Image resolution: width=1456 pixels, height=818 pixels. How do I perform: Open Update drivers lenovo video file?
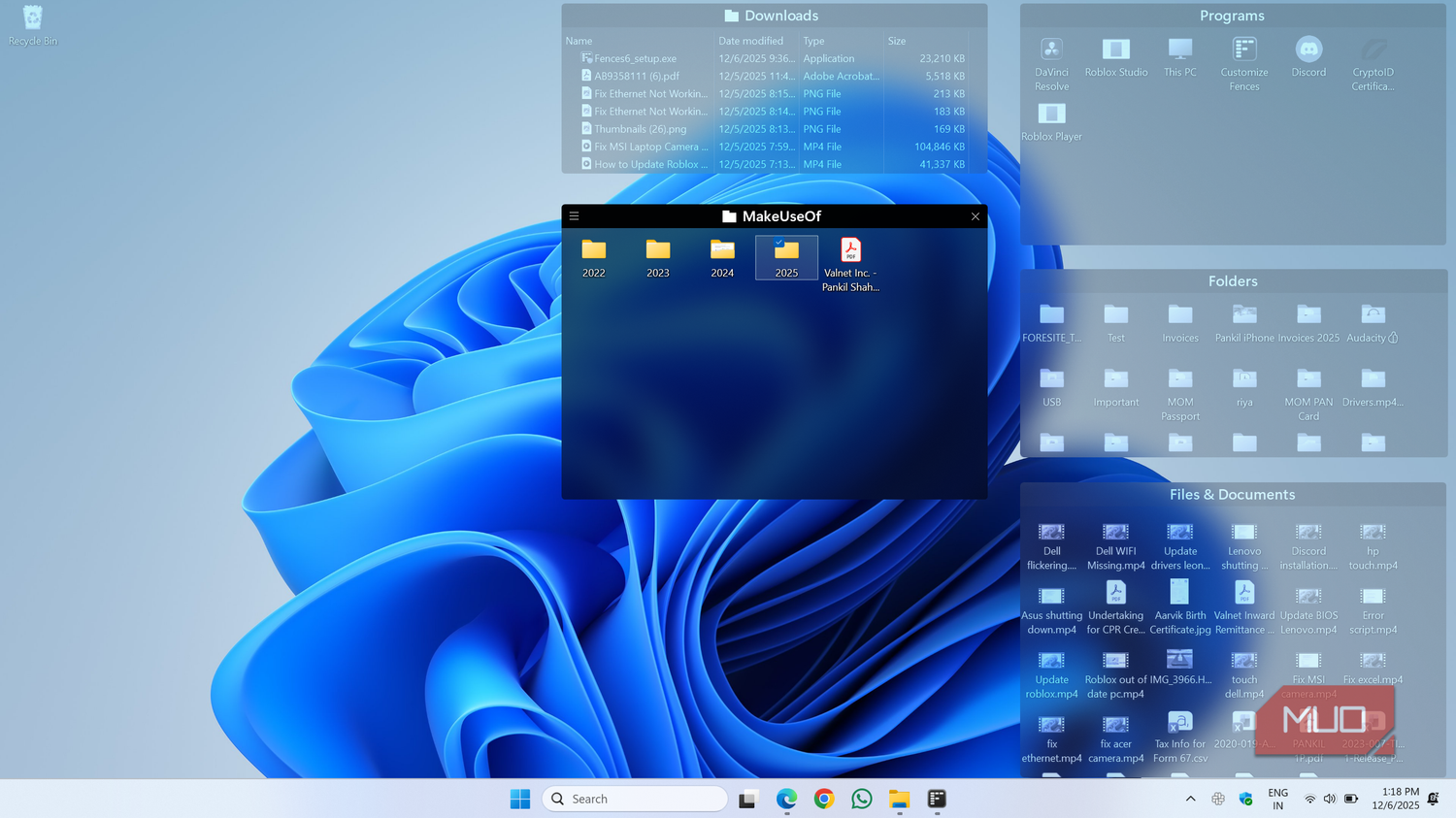(1180, 546)
